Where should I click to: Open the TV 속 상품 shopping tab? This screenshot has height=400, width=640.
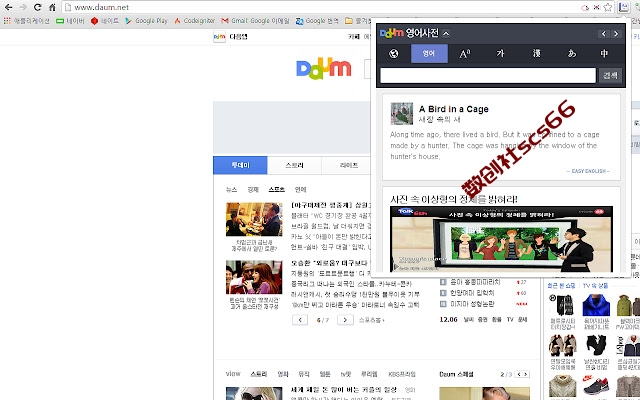596,286
